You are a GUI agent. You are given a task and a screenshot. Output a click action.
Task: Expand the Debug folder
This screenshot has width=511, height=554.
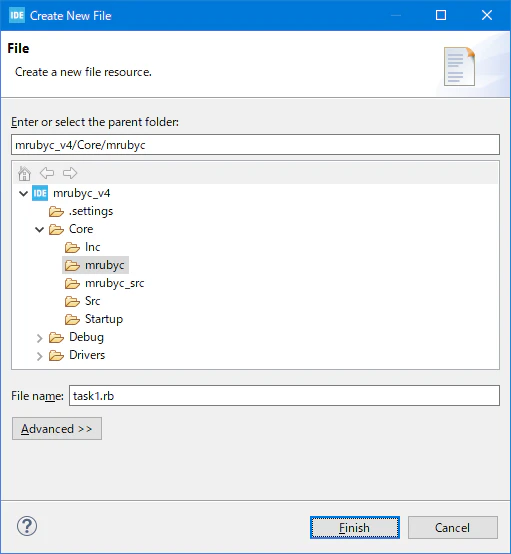(x=40, y=338)
